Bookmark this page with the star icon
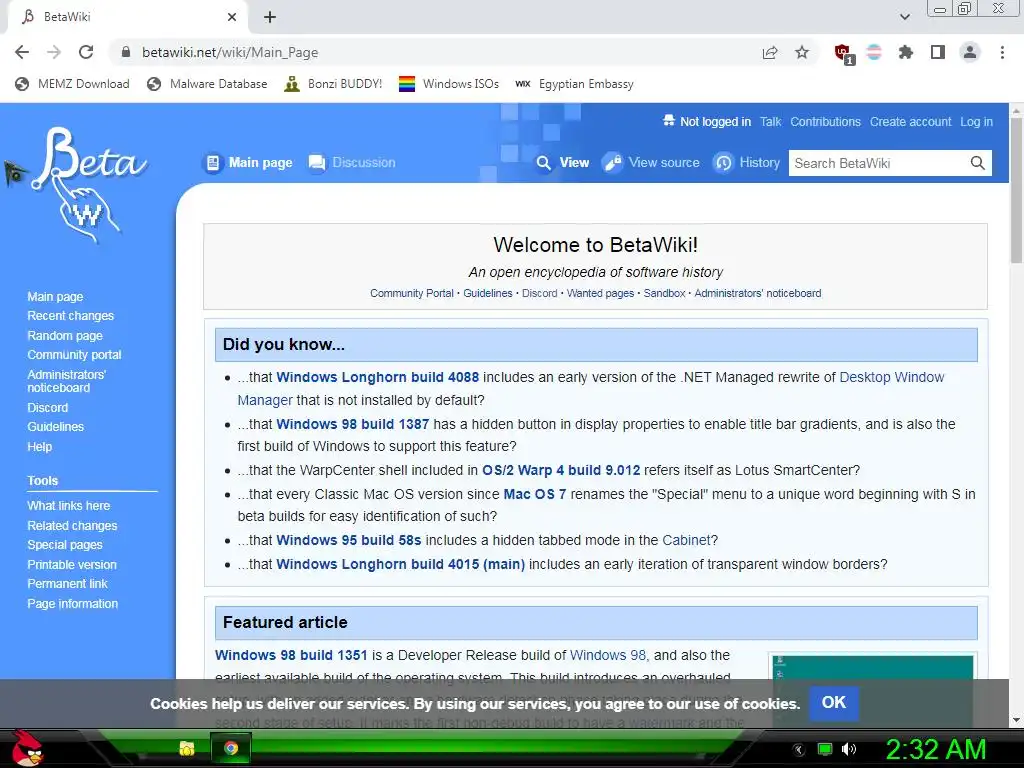This screenshot has width=1024, height=768. (802, 52)
